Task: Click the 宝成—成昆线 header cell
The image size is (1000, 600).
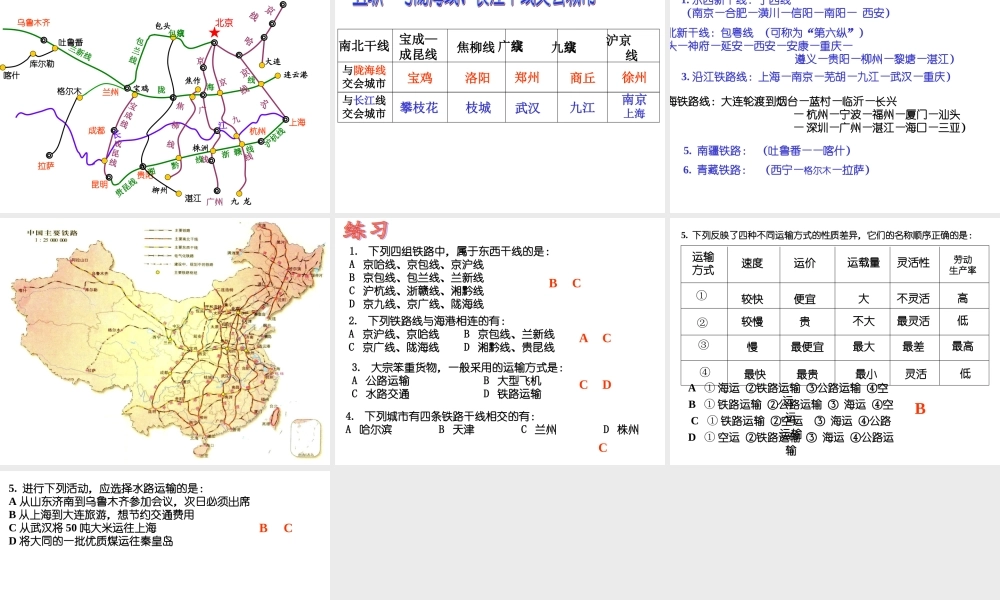Action: (x=418, y=46)
